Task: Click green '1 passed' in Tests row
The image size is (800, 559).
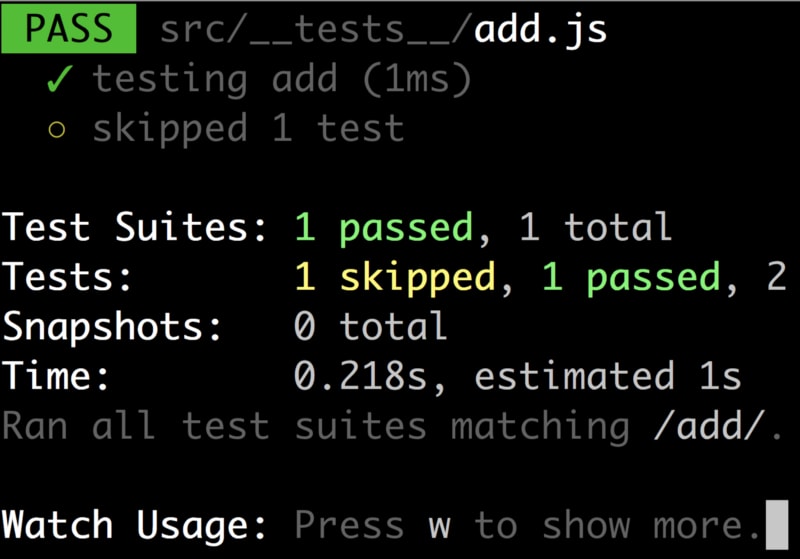Action: click(631, 278)
